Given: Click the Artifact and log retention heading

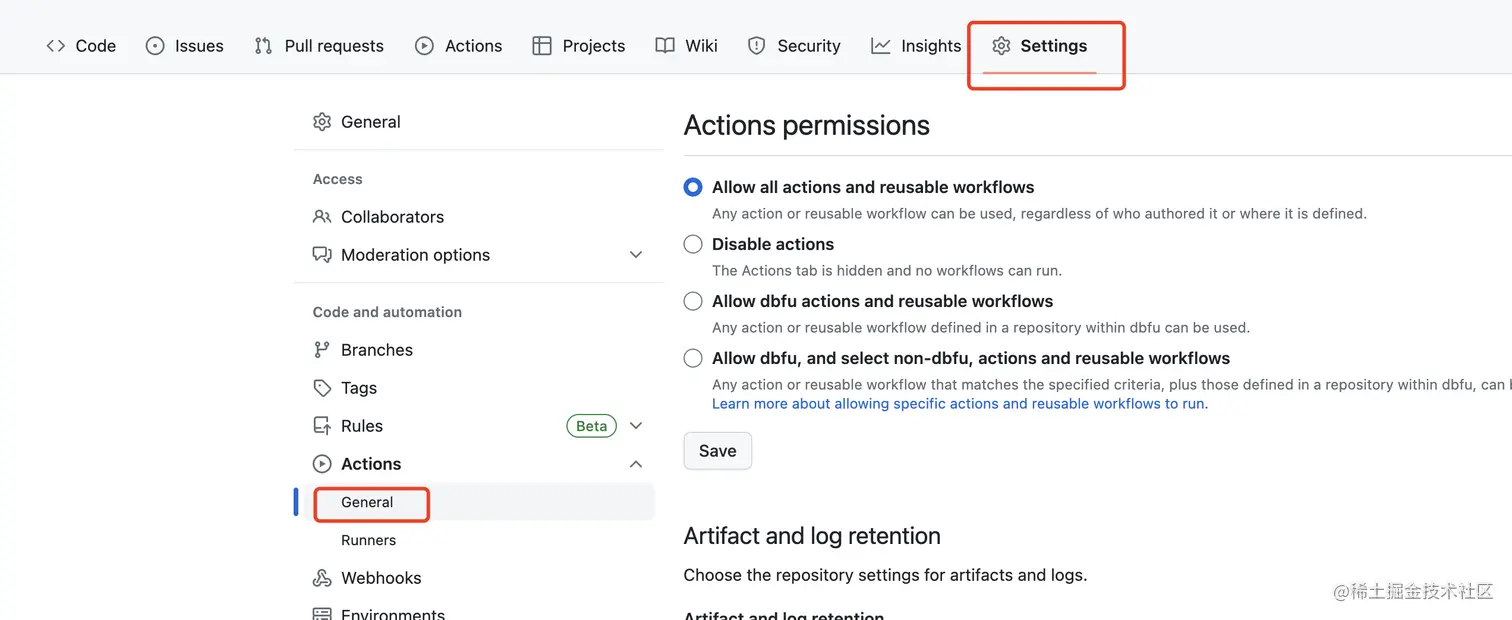Looking at the screenshot, I should tap(812, 536).
